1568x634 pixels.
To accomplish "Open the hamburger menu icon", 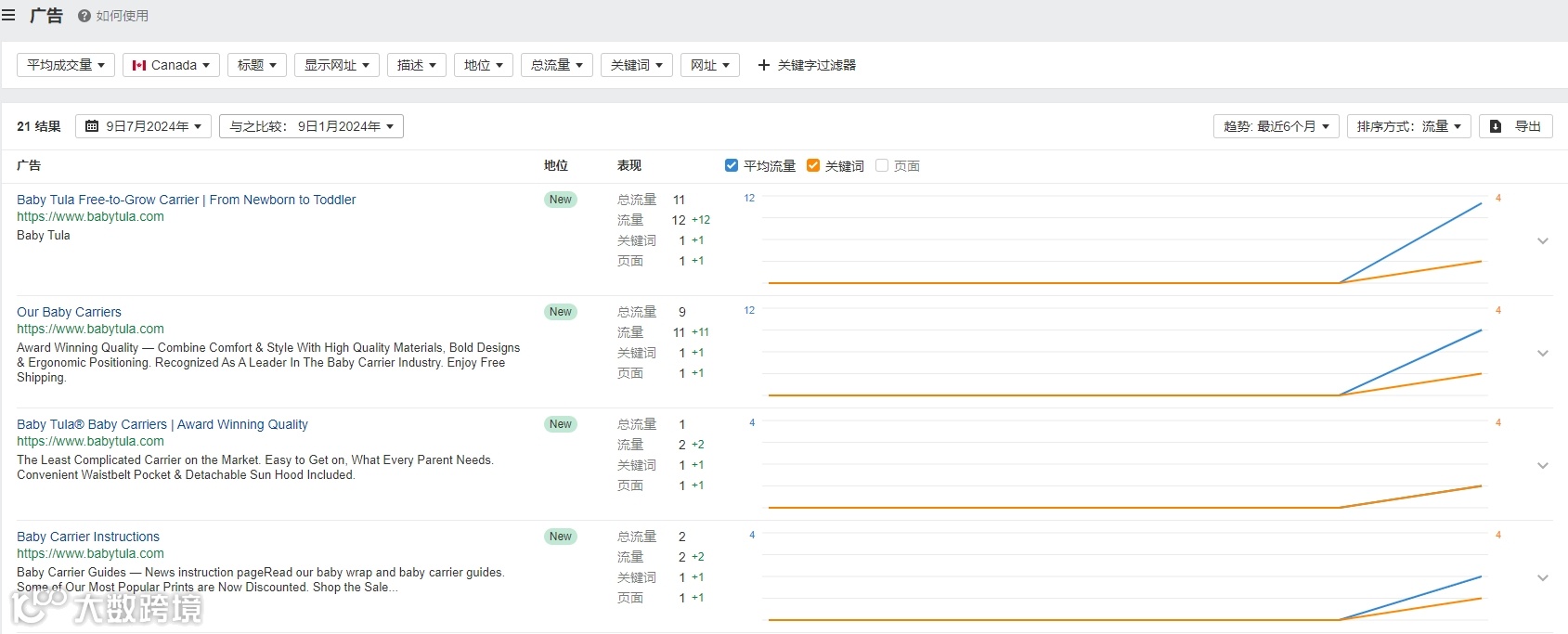I will coord(8,16).
